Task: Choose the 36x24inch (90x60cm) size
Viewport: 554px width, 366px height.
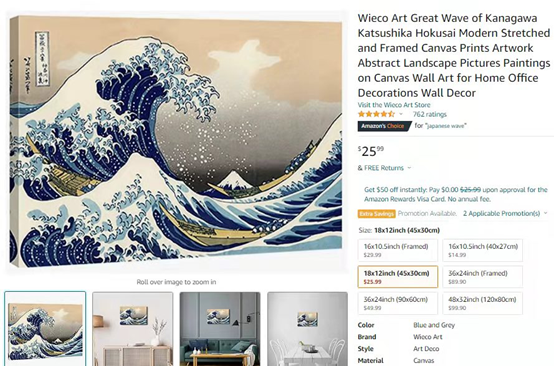Action: (397, 303)
